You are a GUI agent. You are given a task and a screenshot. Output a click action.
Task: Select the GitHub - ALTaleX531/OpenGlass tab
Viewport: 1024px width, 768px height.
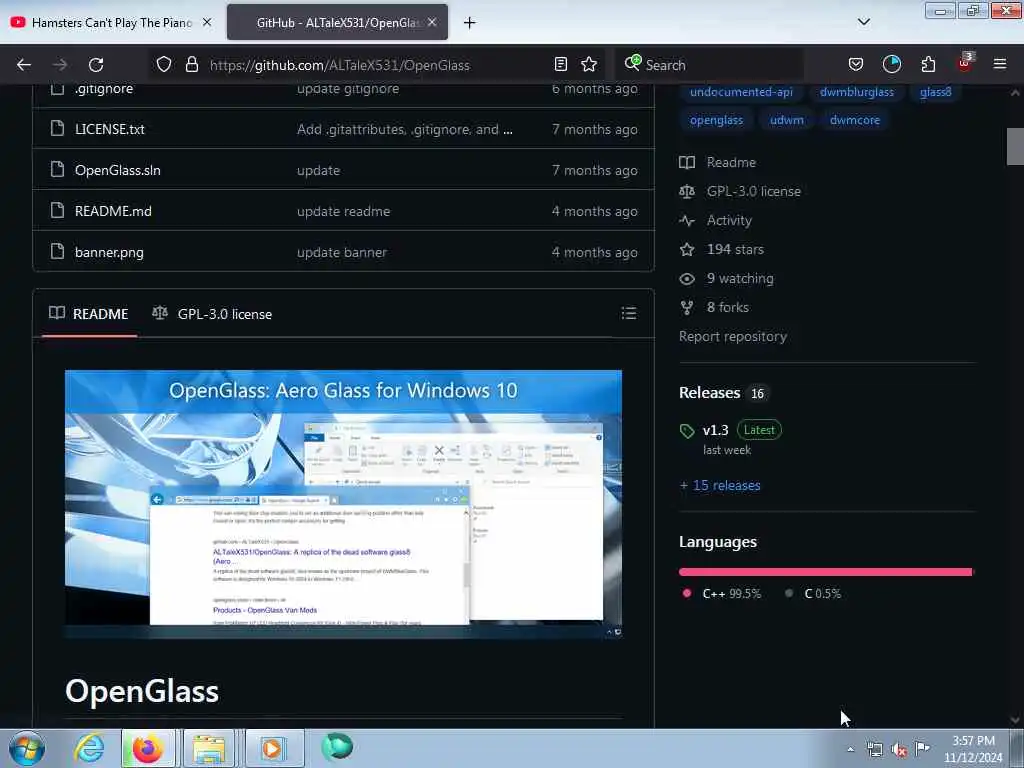(x=337, y=22)
